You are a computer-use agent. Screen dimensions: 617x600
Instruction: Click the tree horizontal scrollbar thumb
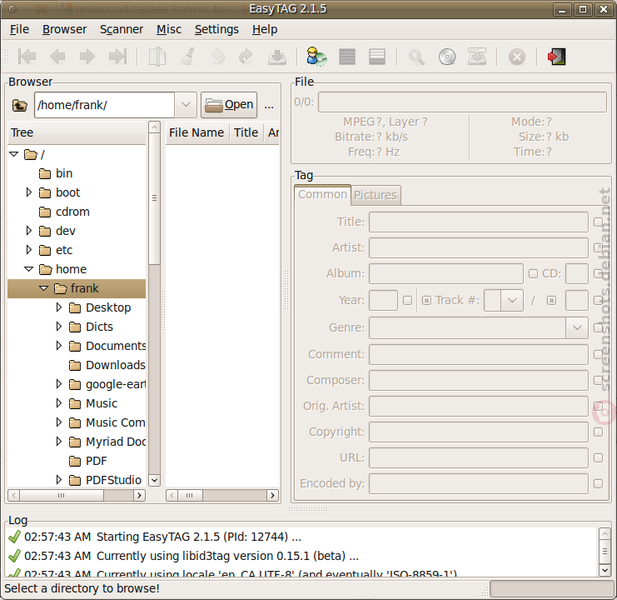61,495
